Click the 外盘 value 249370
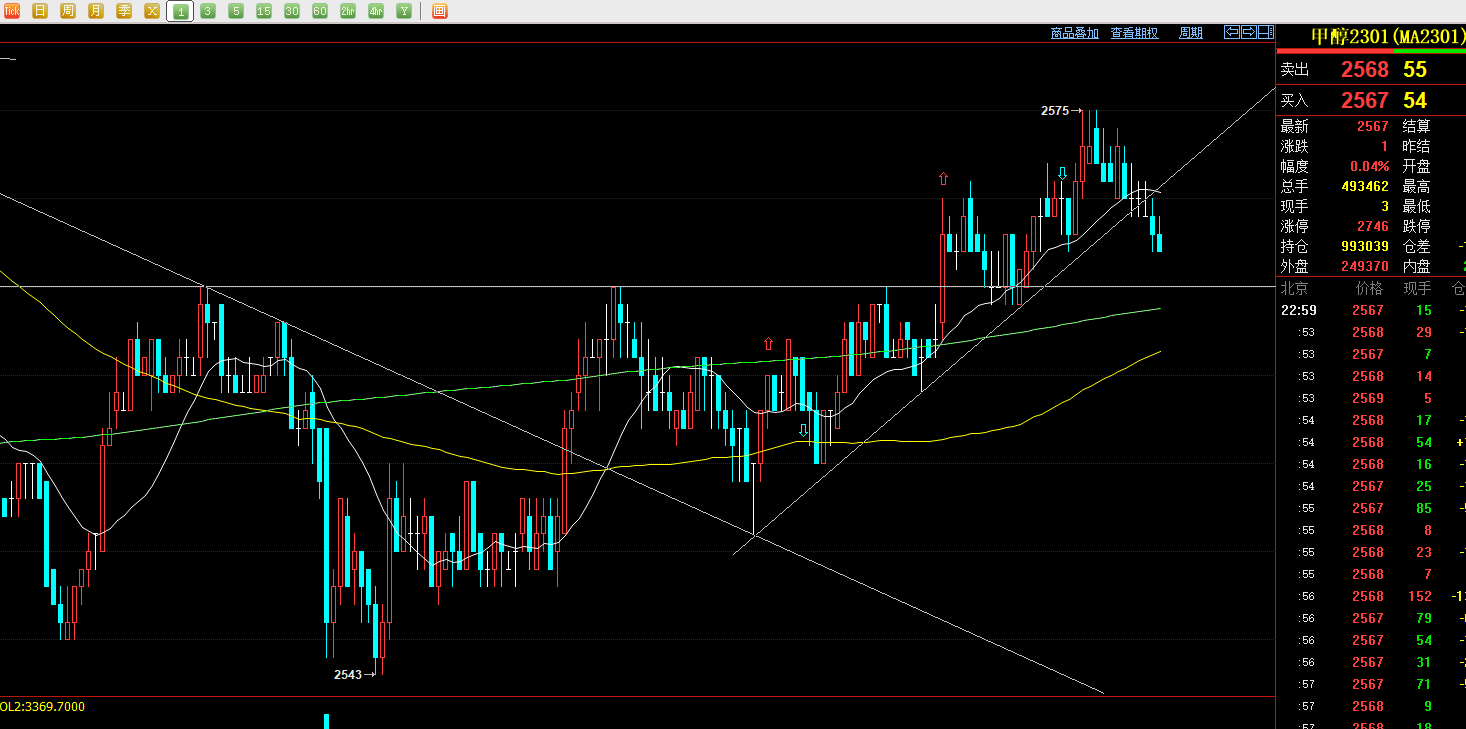The height and width of the screenshot is (729, 1466). (x=1365, y=266)
